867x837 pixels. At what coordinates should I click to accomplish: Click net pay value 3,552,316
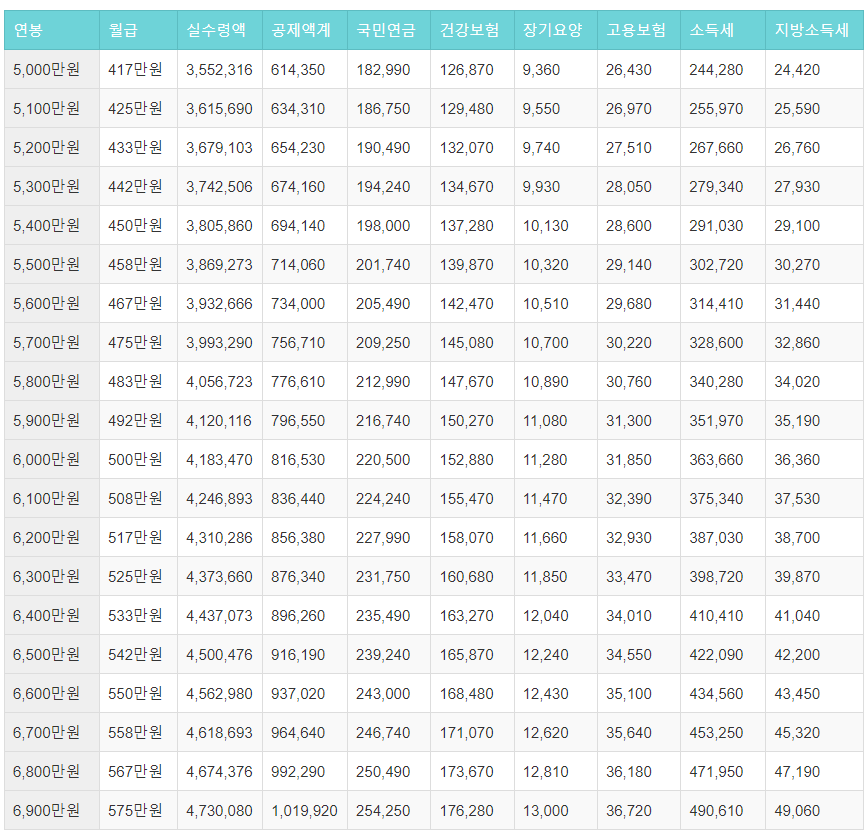click(x=219, y=70)
